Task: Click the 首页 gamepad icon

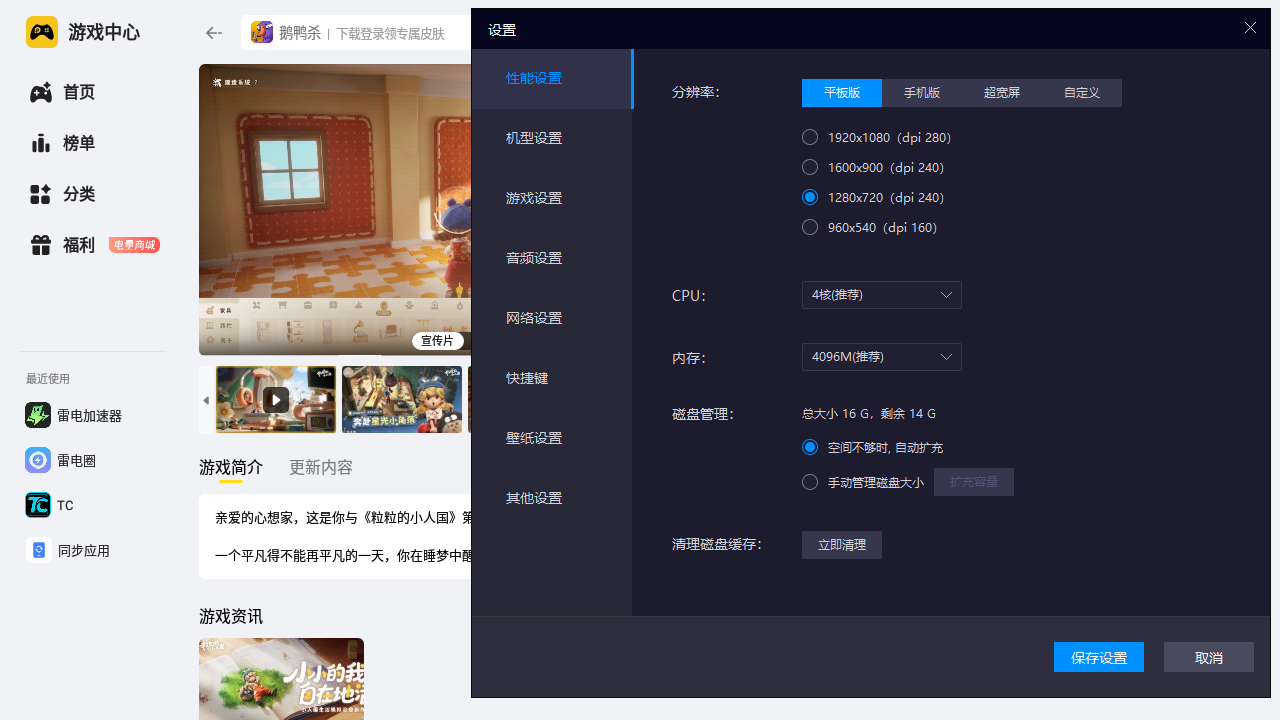Action: tap(40, 93)
